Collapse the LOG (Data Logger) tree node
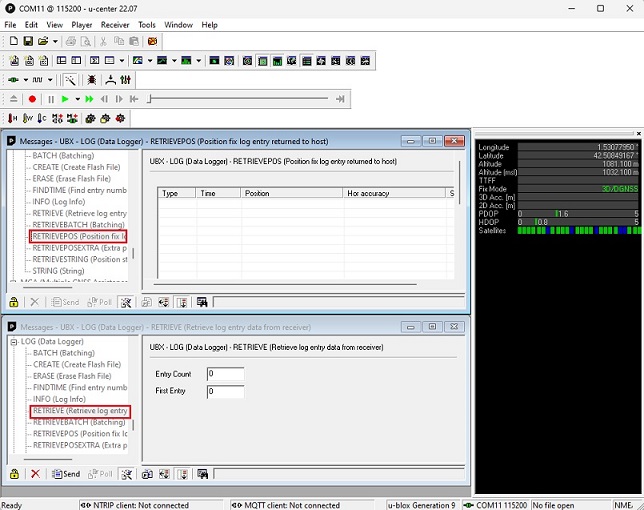 tap(13, 342)
